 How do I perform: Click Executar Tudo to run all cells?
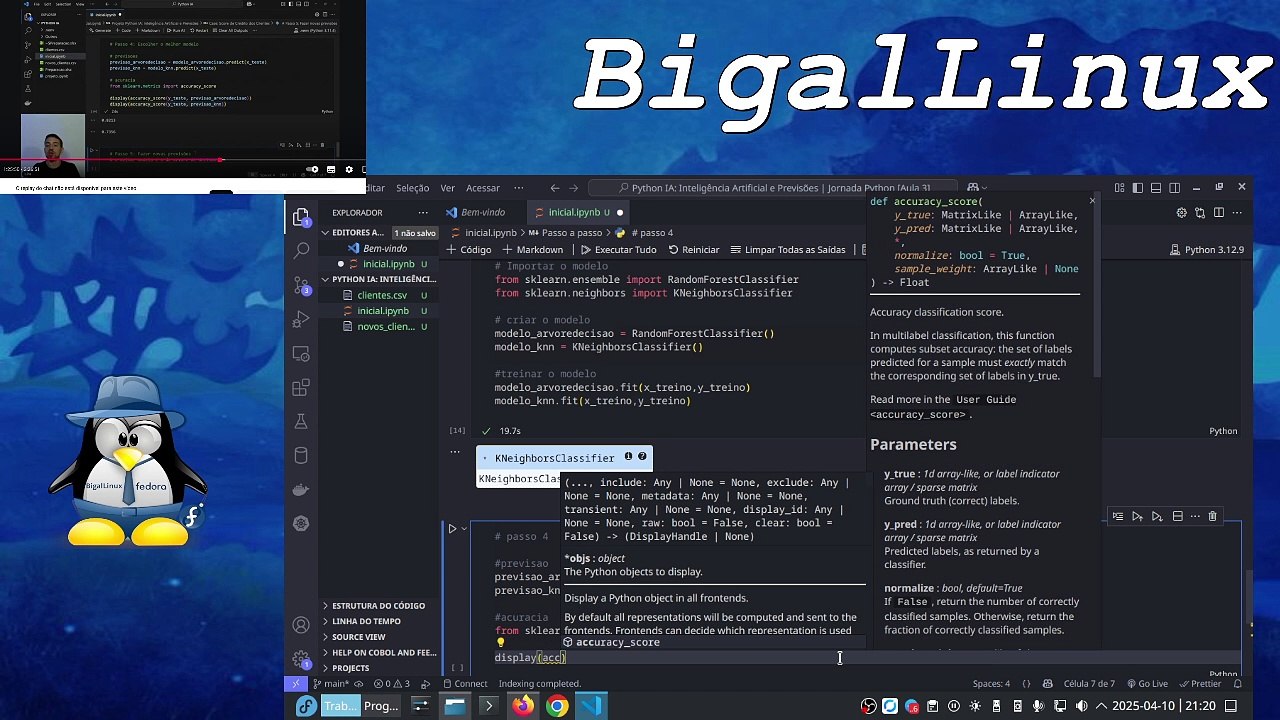[x=617, y=250]
